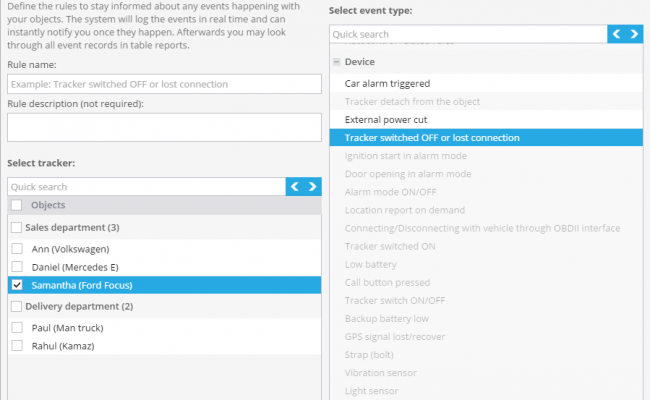Collapse the Device event group
Screen dimensions: 650x400
(x=337, y=62)
